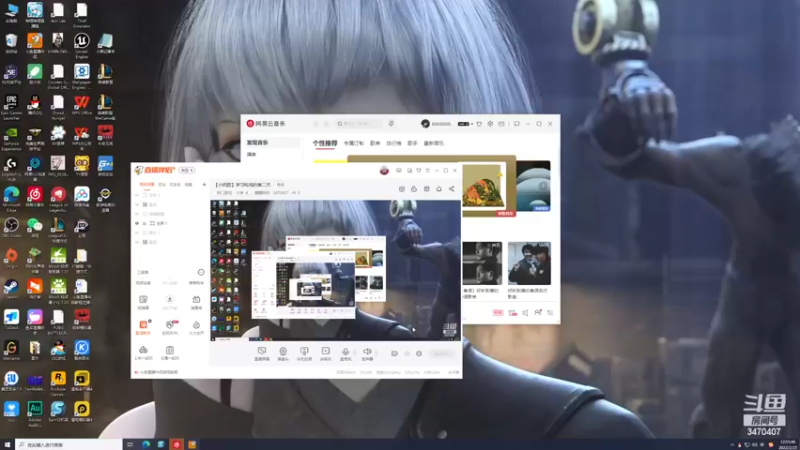Switch to 歌手 tab in NetEase Music
Viewport: 800px width, 450px height.
[x=413, y=143]
